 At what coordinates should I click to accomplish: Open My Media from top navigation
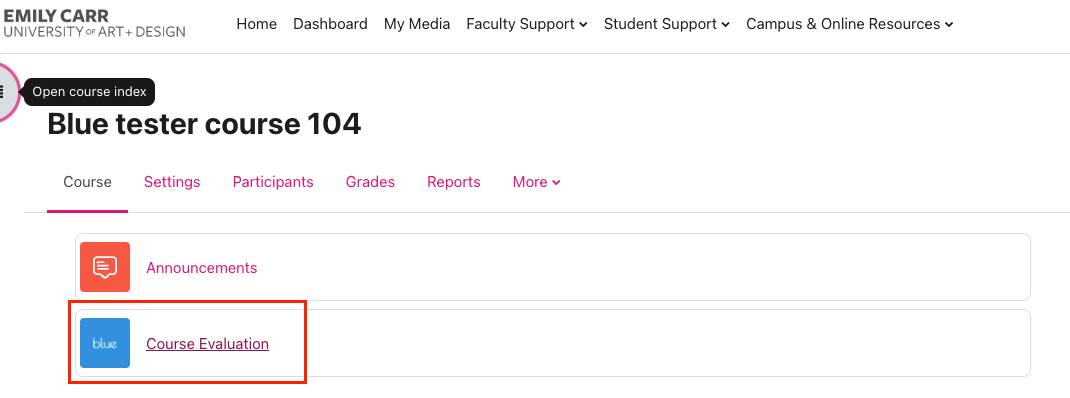[417, 24]
